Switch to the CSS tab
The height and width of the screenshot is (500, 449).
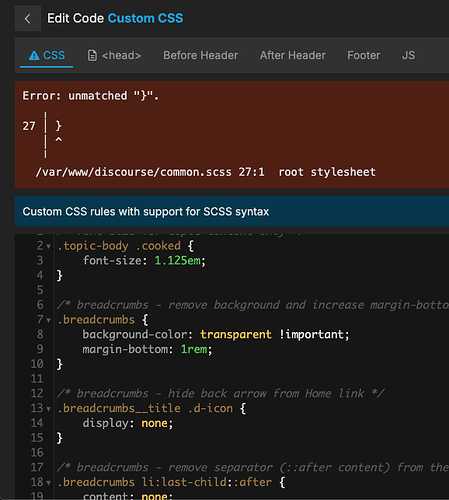47,55
